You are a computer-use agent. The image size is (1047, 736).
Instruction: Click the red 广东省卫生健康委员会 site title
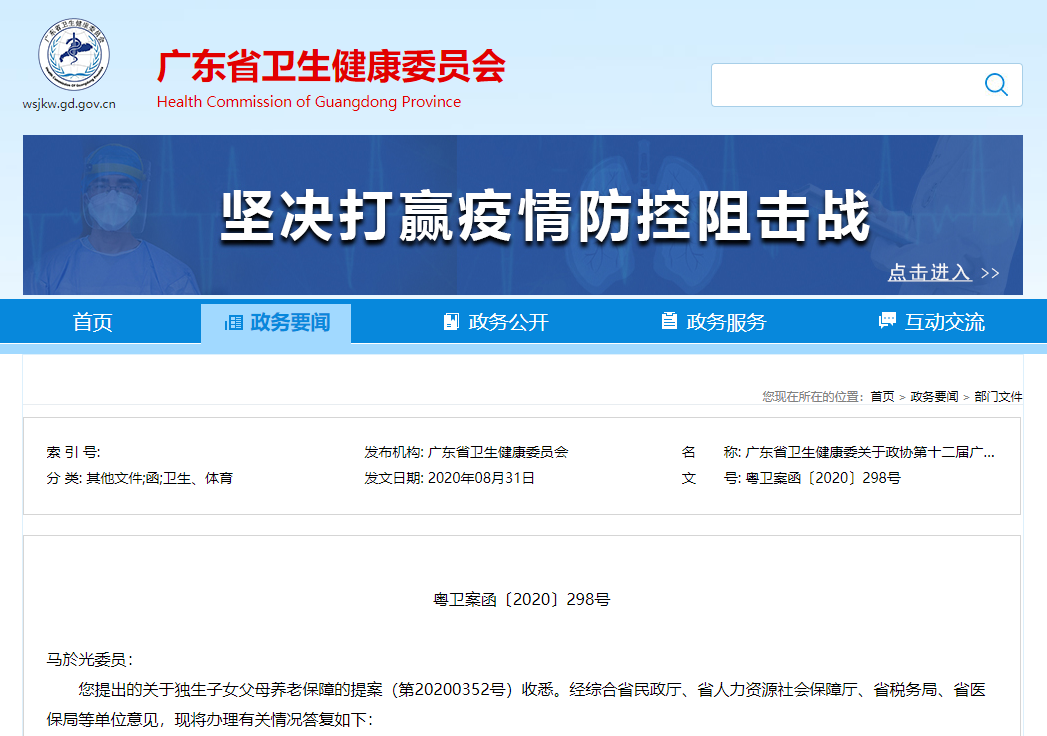click(x=330, y=67)
